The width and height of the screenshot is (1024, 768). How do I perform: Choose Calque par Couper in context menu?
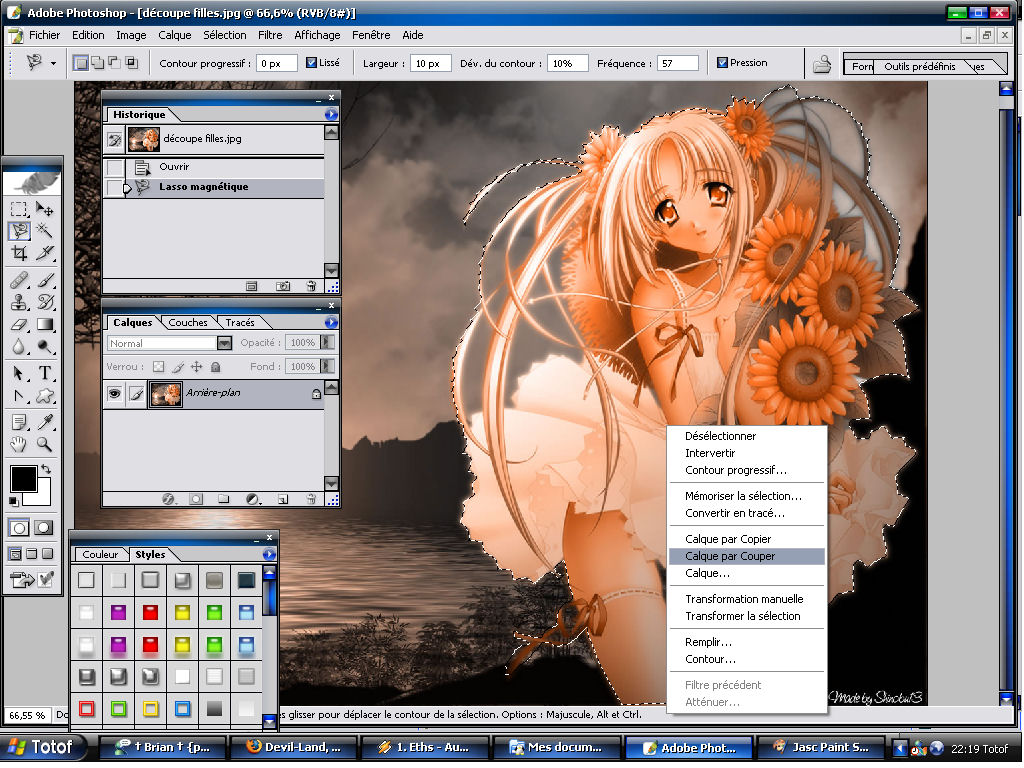tap(746, 556)
